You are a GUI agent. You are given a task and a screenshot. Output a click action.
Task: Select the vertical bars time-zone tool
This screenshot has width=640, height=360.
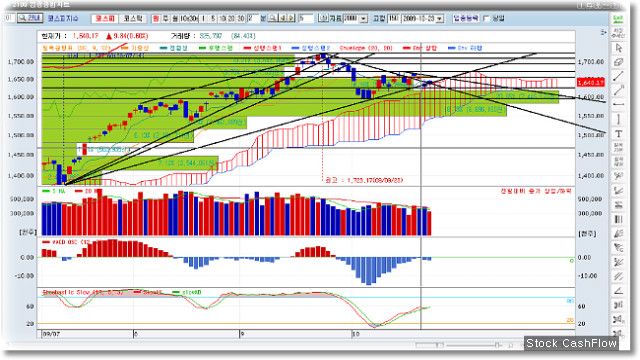[x=618, y=220]
